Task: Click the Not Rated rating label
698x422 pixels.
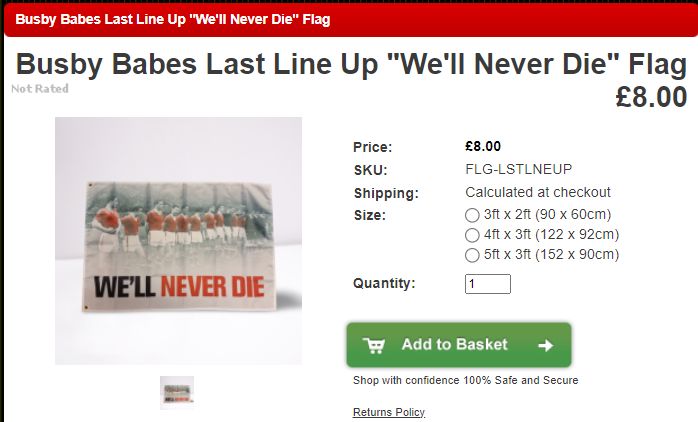Action: tap(40, 89)
